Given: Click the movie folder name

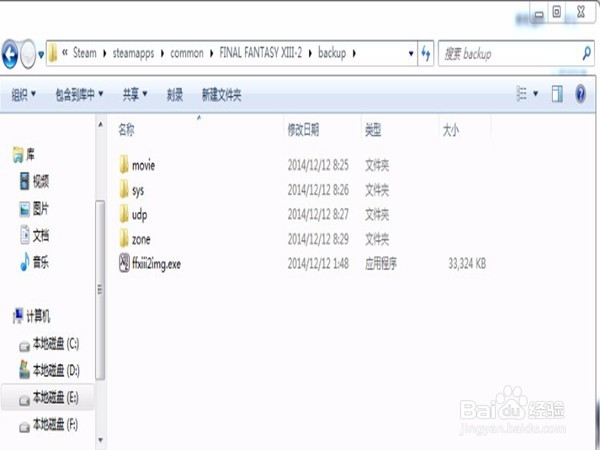Looking at the screenshot, I should point(143,166).
